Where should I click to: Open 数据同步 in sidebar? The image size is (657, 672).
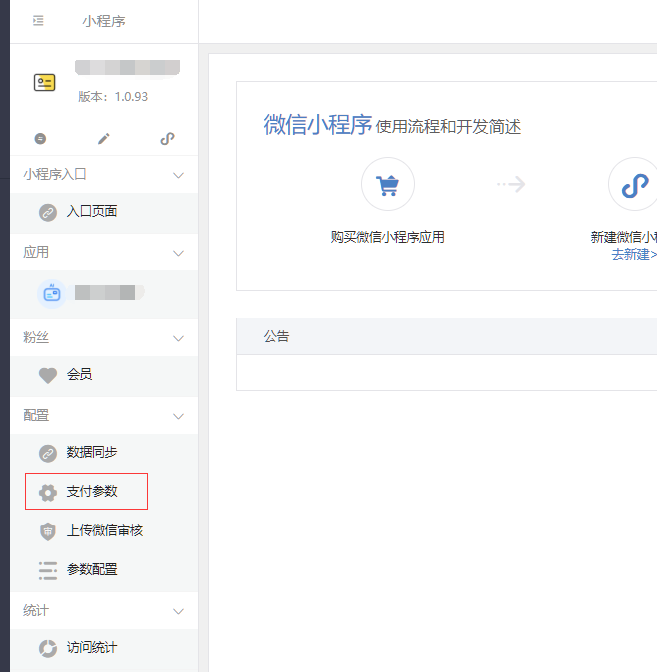click(92, 453)
